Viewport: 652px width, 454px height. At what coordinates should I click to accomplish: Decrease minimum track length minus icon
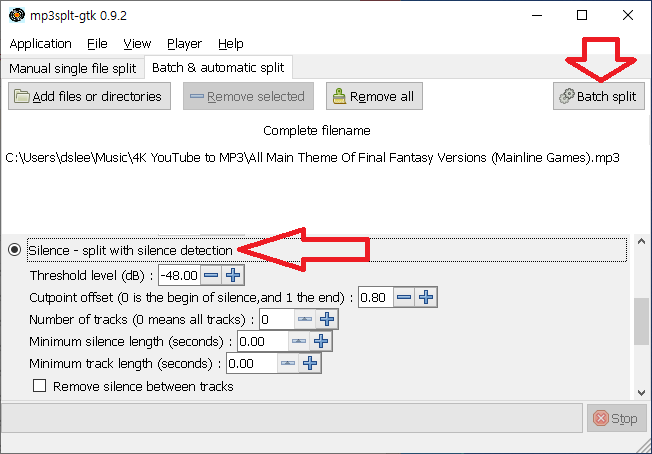click(289, 364)
